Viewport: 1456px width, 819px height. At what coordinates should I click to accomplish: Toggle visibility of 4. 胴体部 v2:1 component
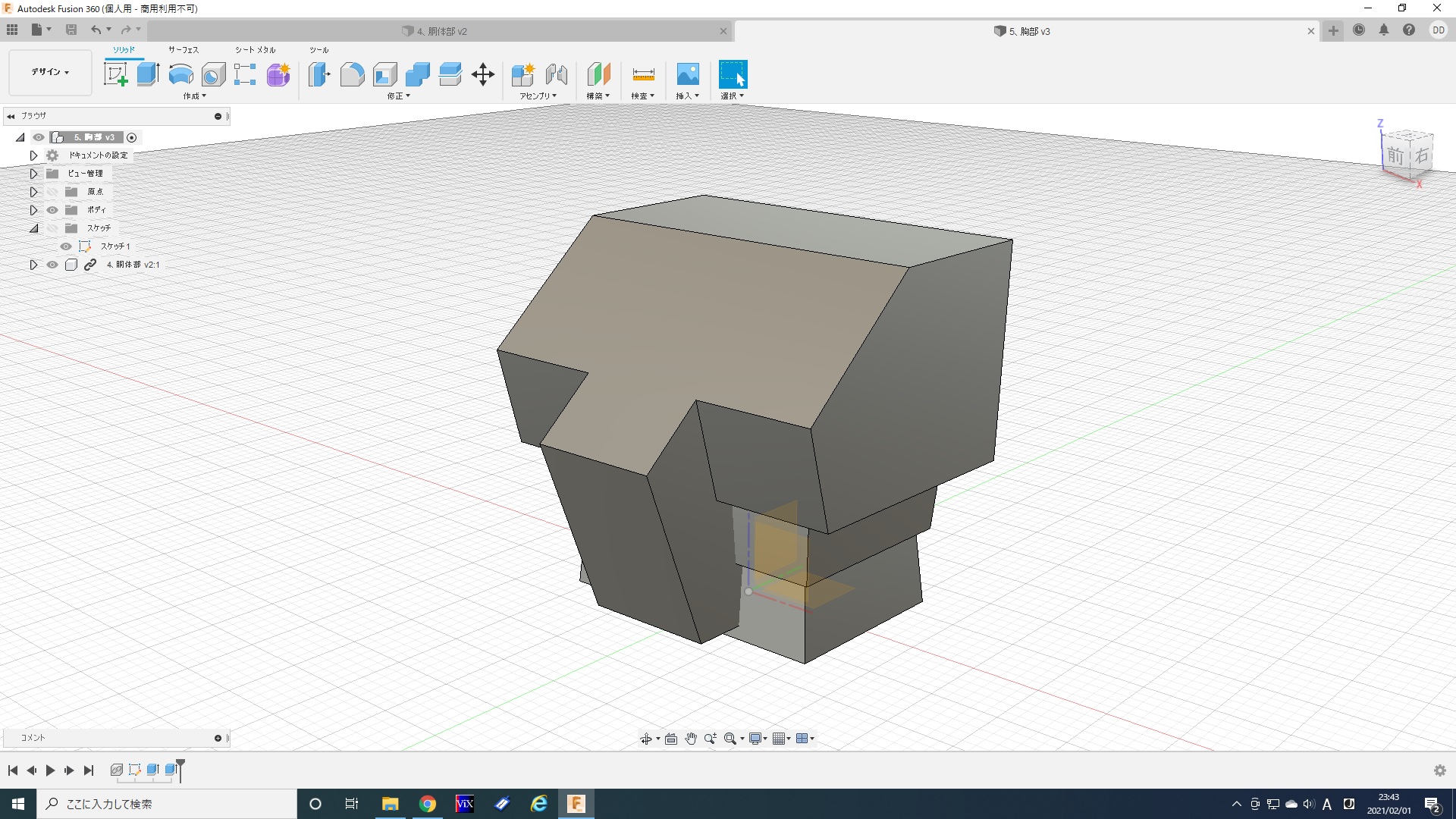pyautogui.click(x=52, y=265)
